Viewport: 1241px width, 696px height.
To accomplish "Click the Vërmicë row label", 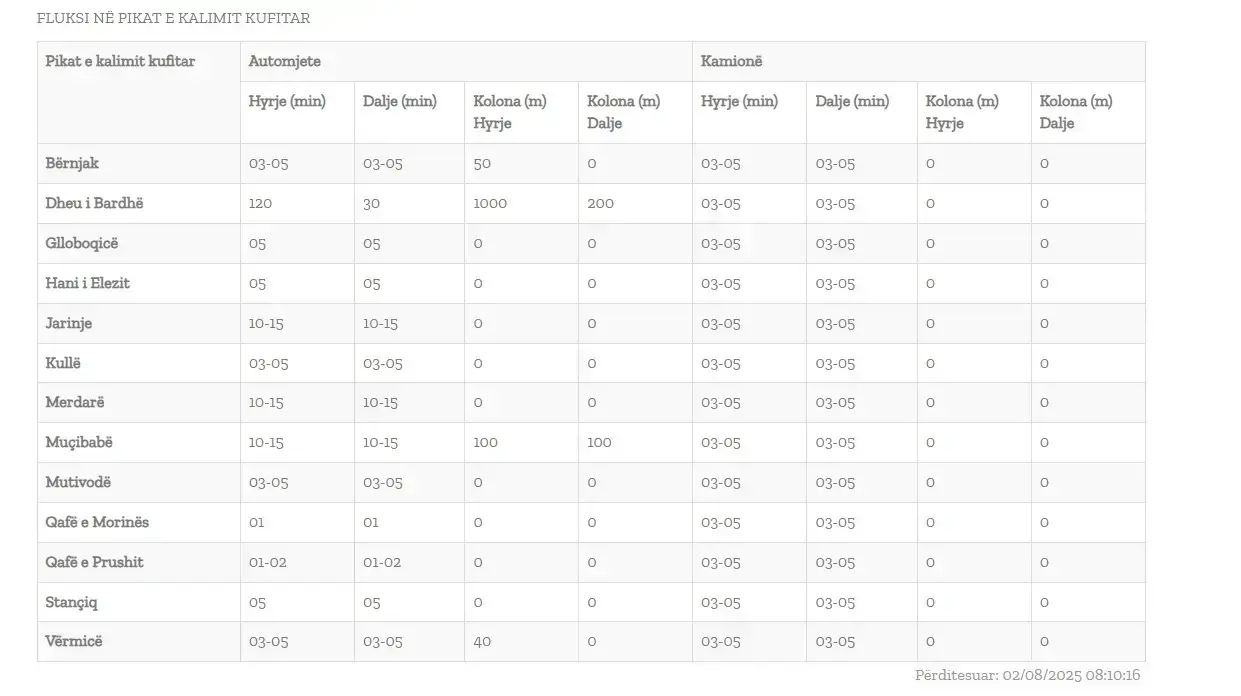I will point(74,641).
